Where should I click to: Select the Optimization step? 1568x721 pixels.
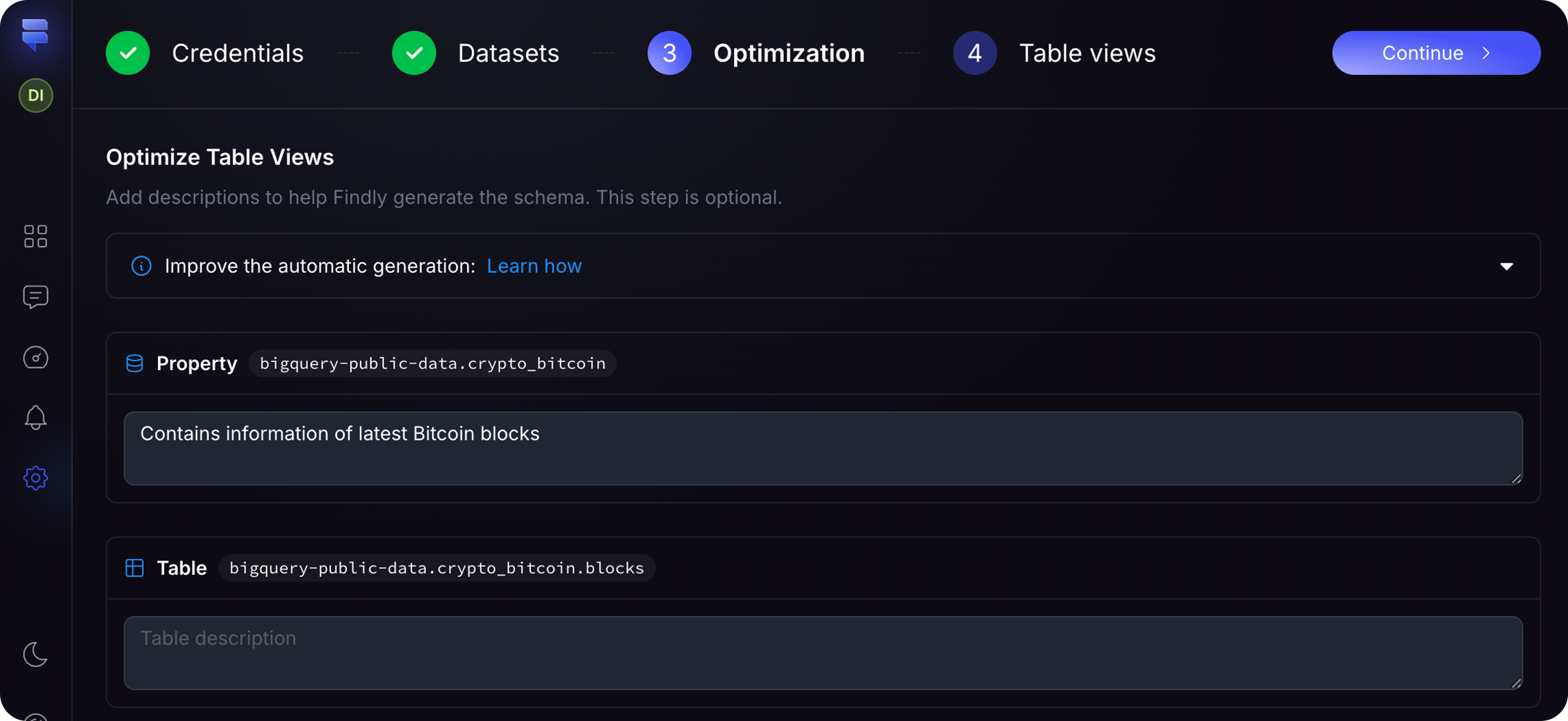(x=756, y=53)
